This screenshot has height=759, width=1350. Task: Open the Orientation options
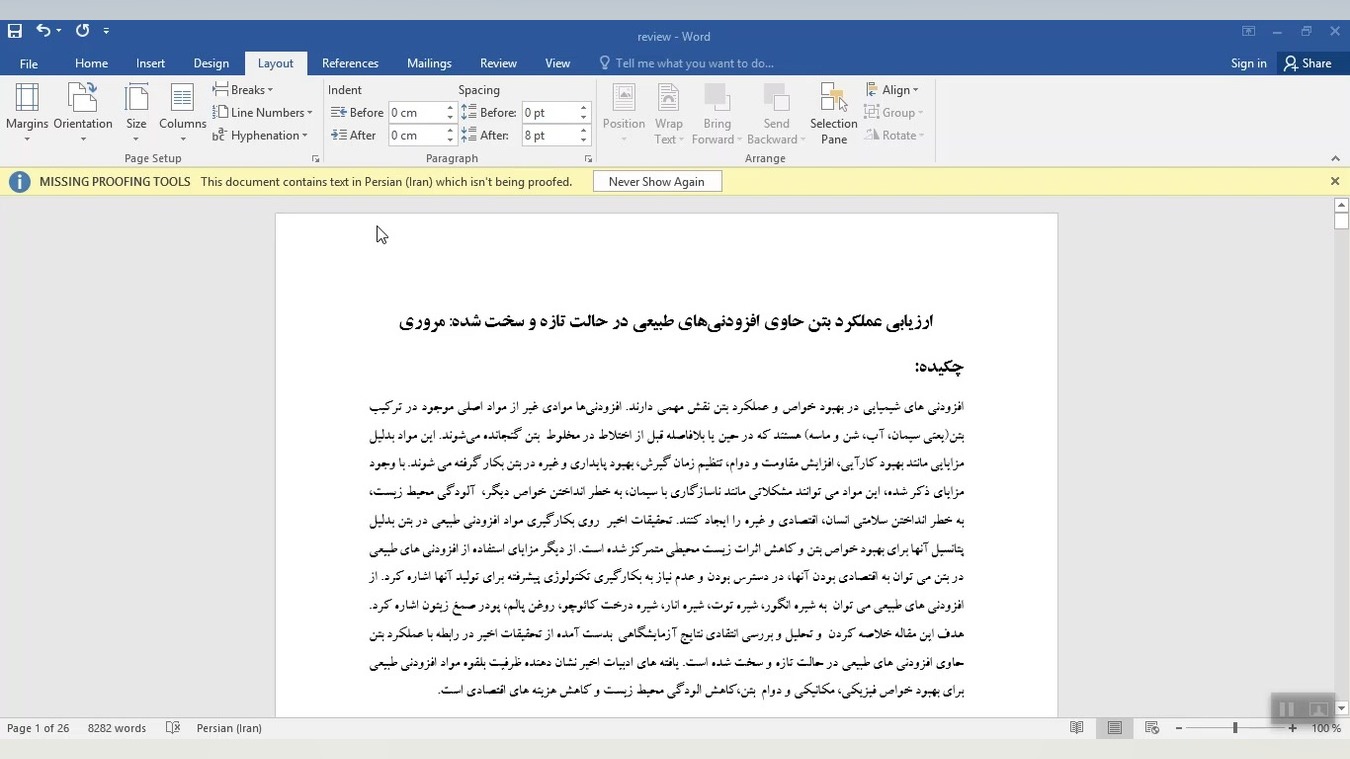tap(83, 113)
